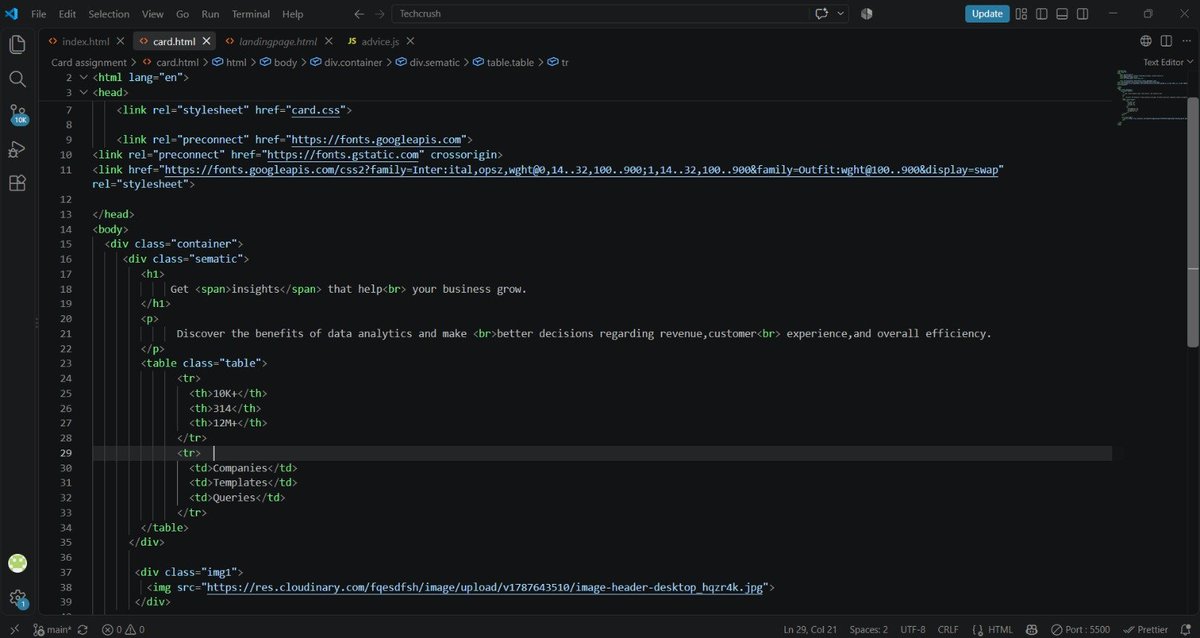1200x638 pixels.
Task: Click the globe preview icon in editor toolbar
Action: [1146, 41]
